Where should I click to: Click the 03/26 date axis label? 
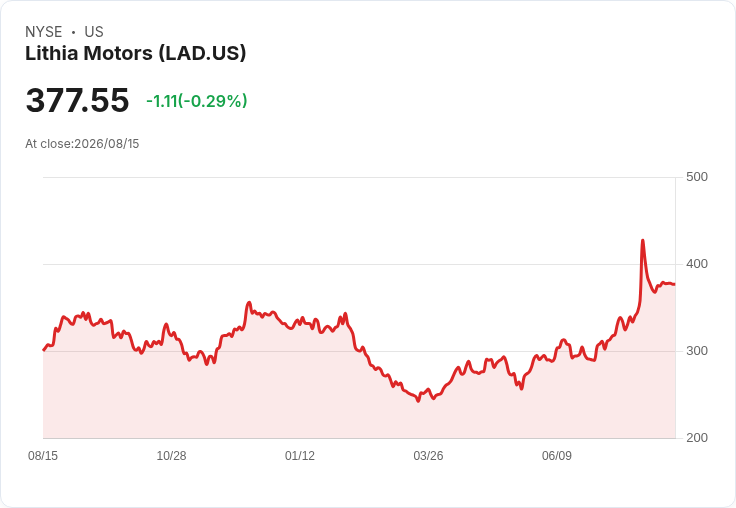click(x=428, y=455)
